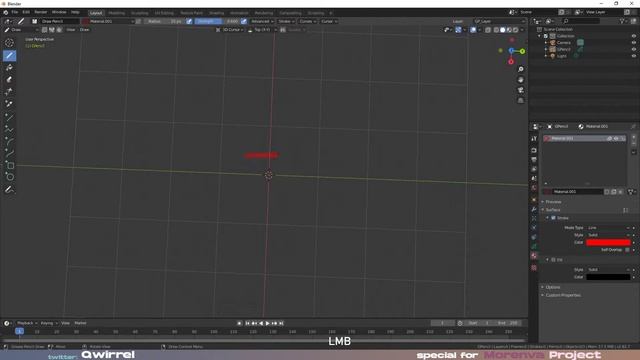
Task: Toggle GPencil visibility eye in outliner
Action: pyautogui.click(x=633, y=49)
